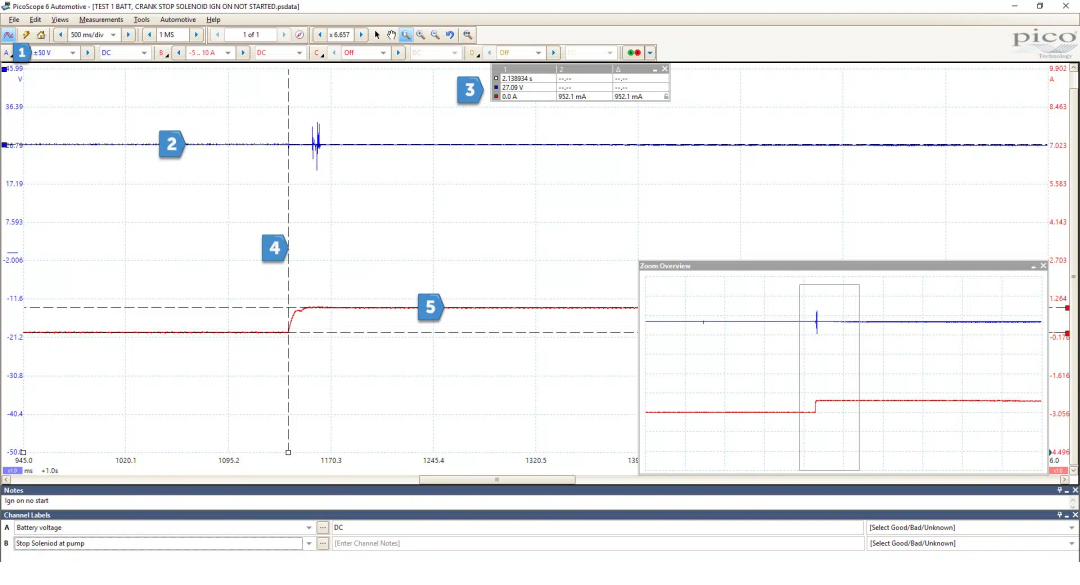The width and height of the screenshot is (1080, 585).
Task: Click the horizontal scrollbar thumb under the graph
Action: coord(497,480)
